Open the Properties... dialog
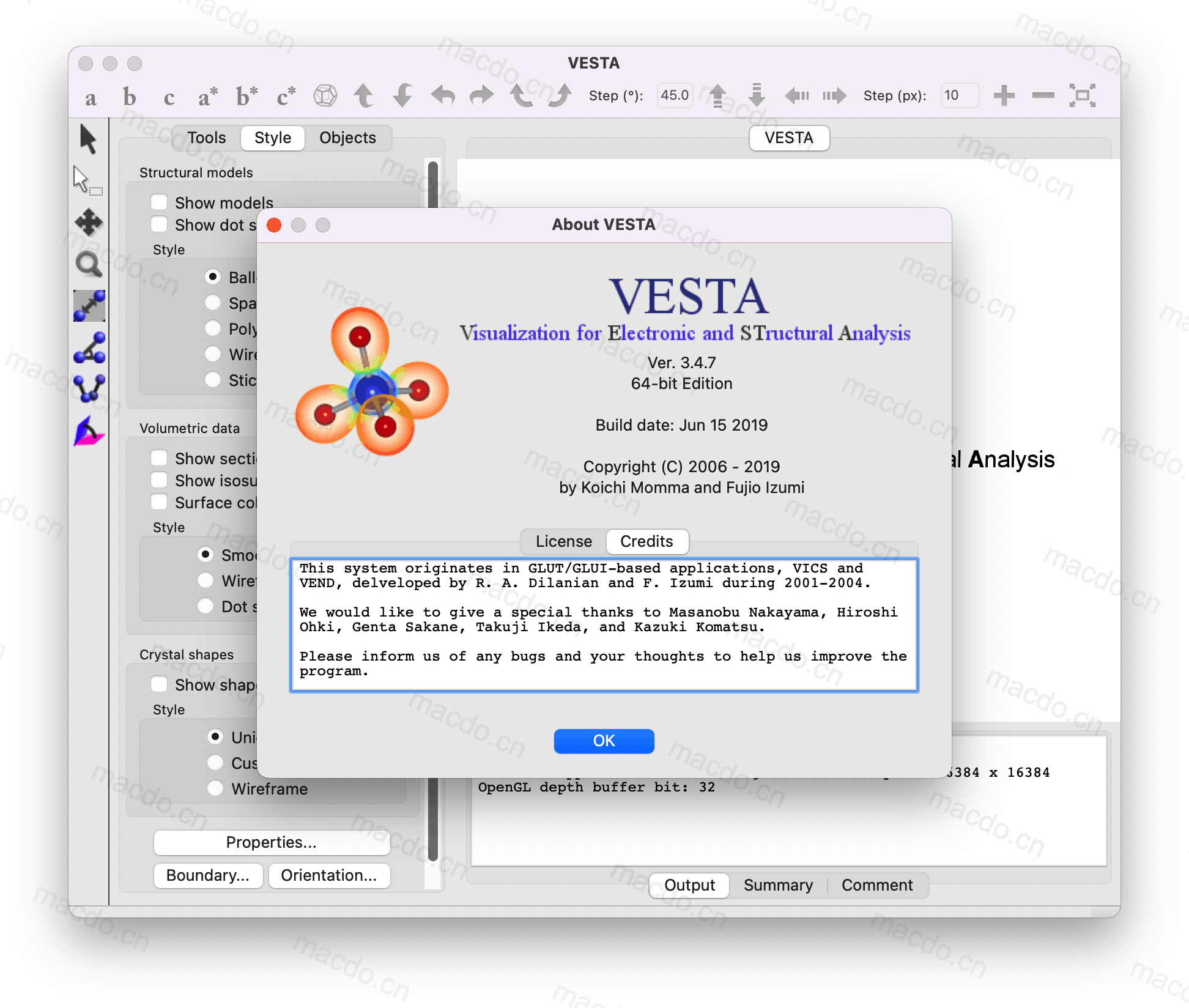The width and height of the screenshot is (1189, 1008). pos(272,842)
